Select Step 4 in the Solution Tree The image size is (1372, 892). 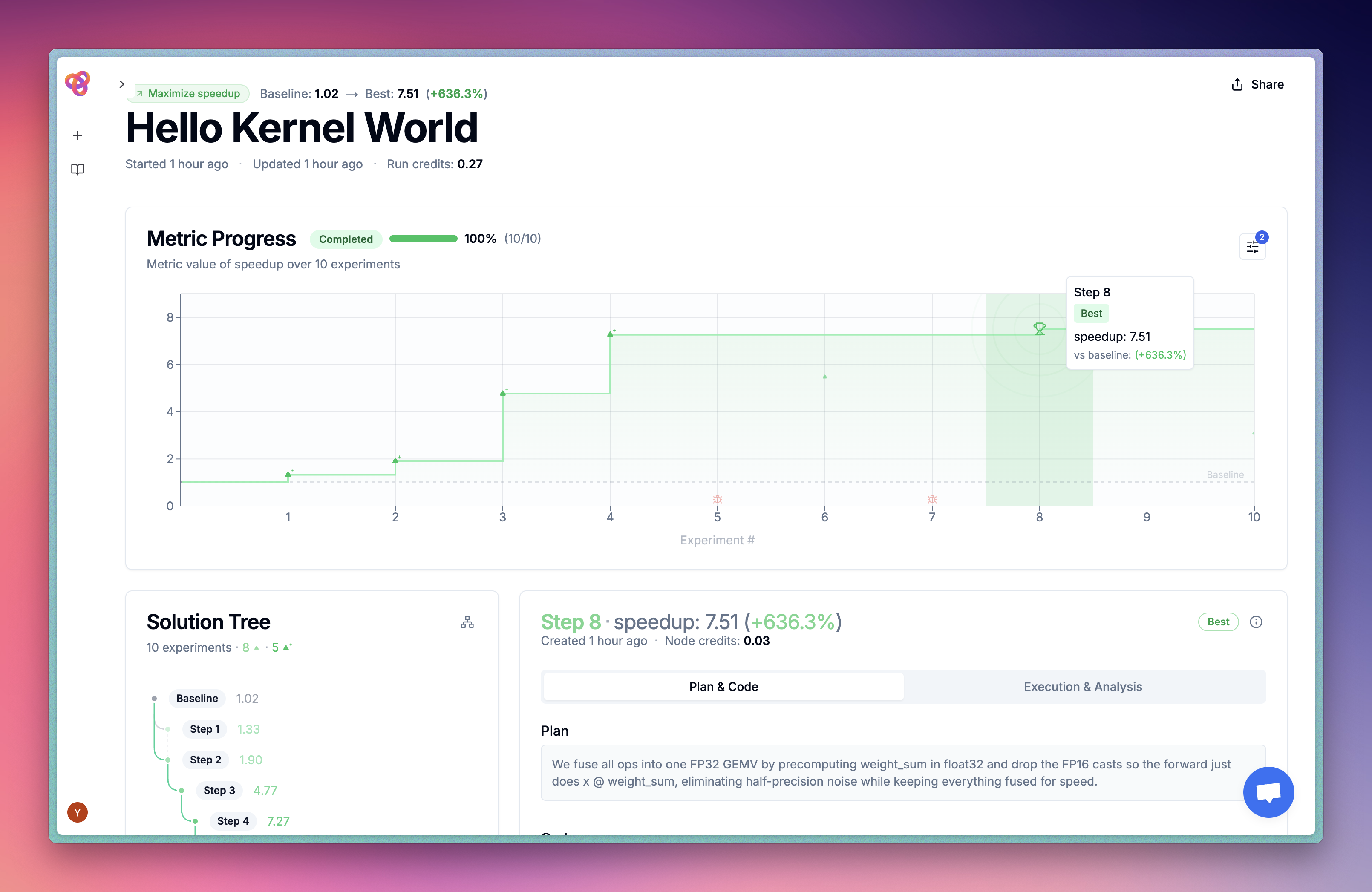(x=232, y=820)
